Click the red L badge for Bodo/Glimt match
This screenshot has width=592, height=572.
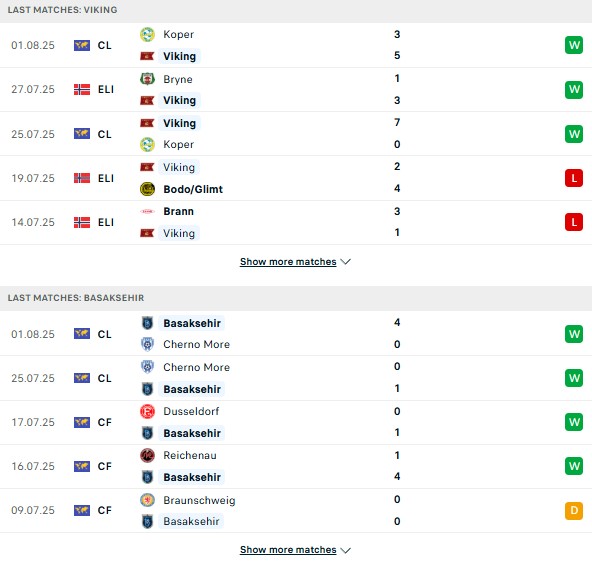tap(574, 178)
